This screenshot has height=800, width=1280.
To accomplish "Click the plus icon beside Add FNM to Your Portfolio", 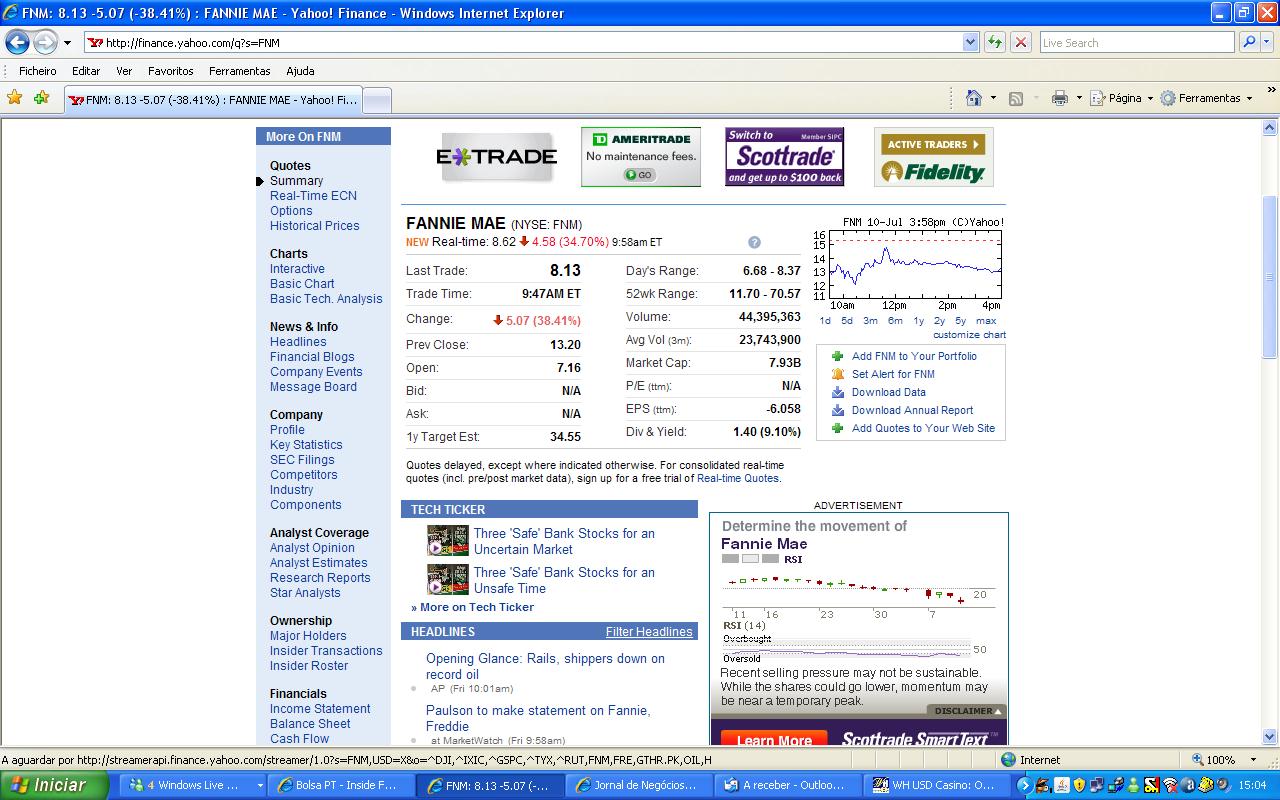I will (838, 356).
